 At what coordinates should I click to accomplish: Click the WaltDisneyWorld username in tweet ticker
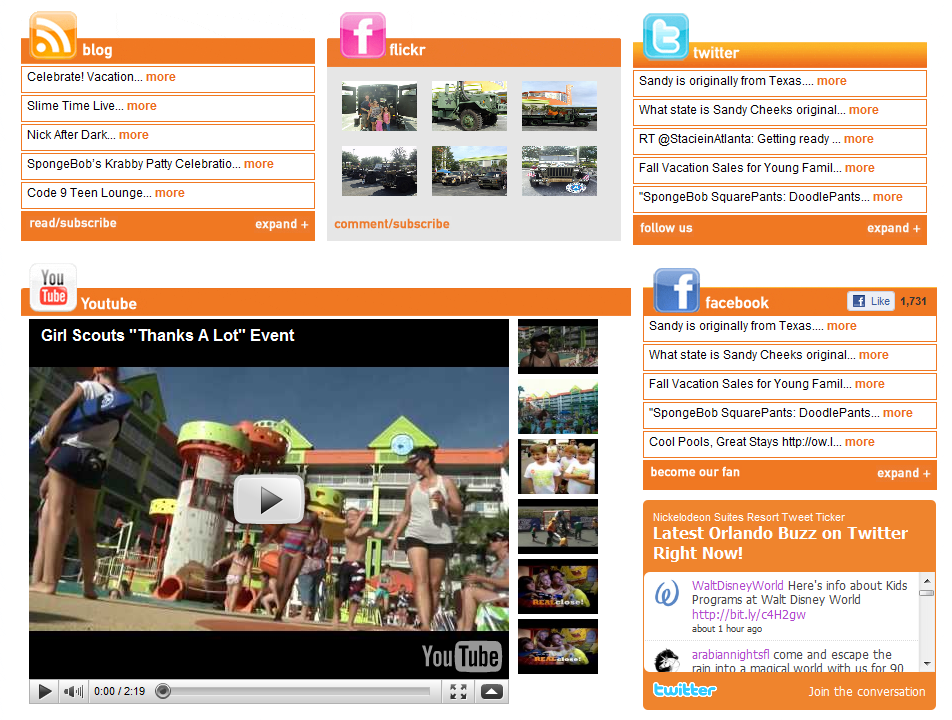click(x=738, y=586)
